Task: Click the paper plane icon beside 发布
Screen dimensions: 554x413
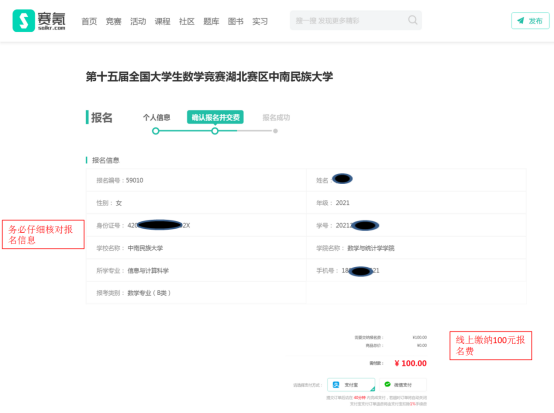Action: tap(520, 20)
